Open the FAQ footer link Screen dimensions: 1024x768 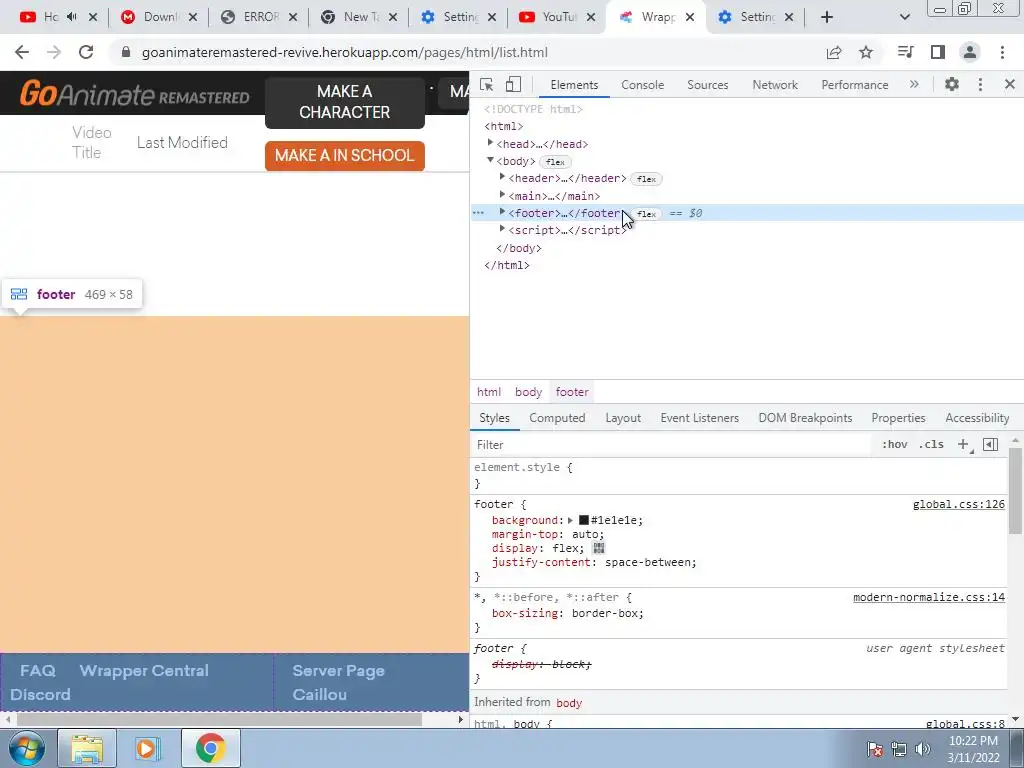(x=38, y=671)
